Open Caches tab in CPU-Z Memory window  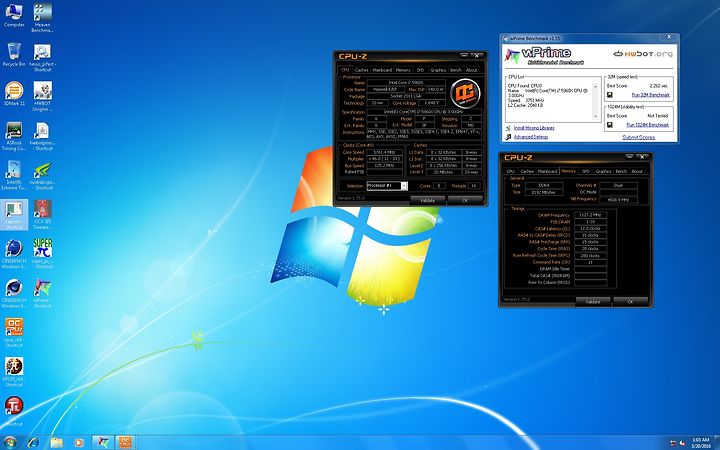tap(527, 171)
